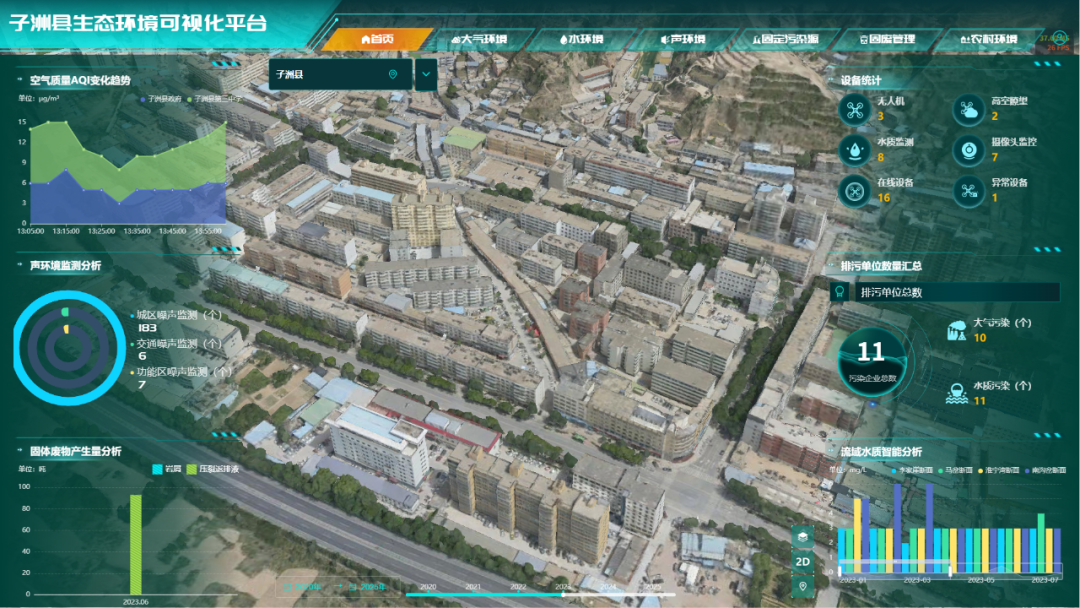Viewport: 1080px width, 608px height.
Task: Click the online devices (在线设备) icon
Action: [854, 190]
